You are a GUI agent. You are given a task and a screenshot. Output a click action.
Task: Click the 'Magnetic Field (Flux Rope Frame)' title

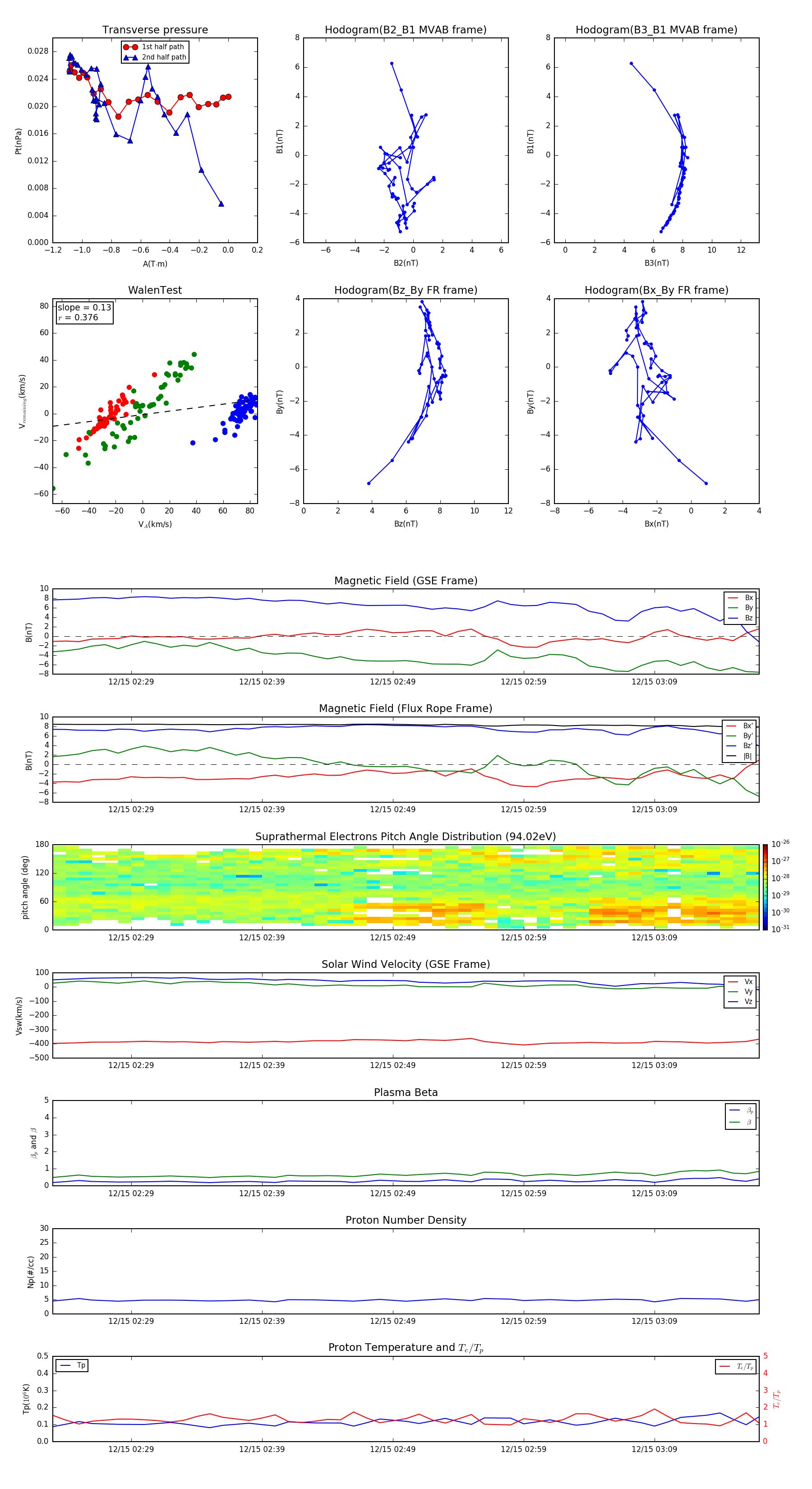[406, 709]
